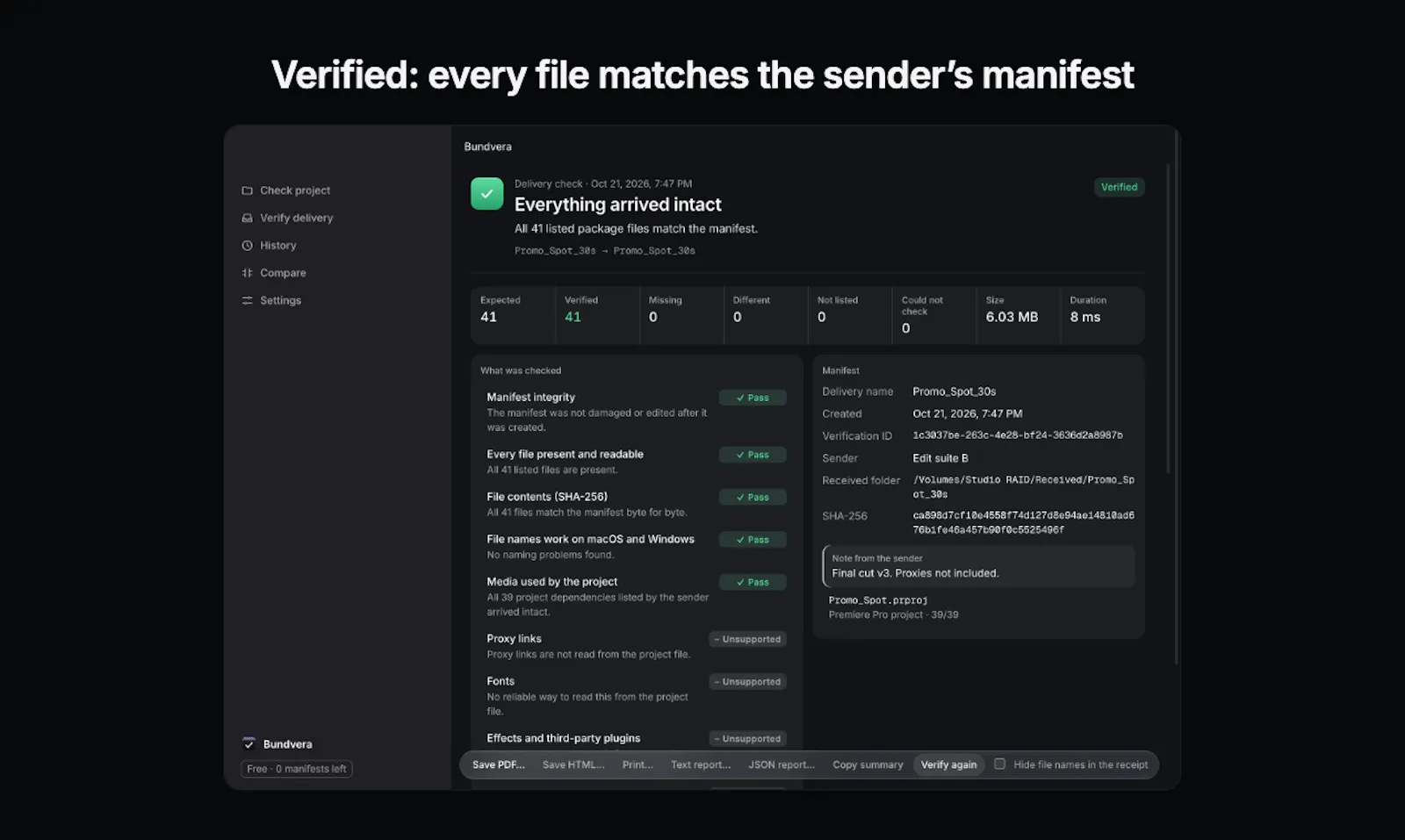
Task: Export the JSON report...
Action: [782, 765]
